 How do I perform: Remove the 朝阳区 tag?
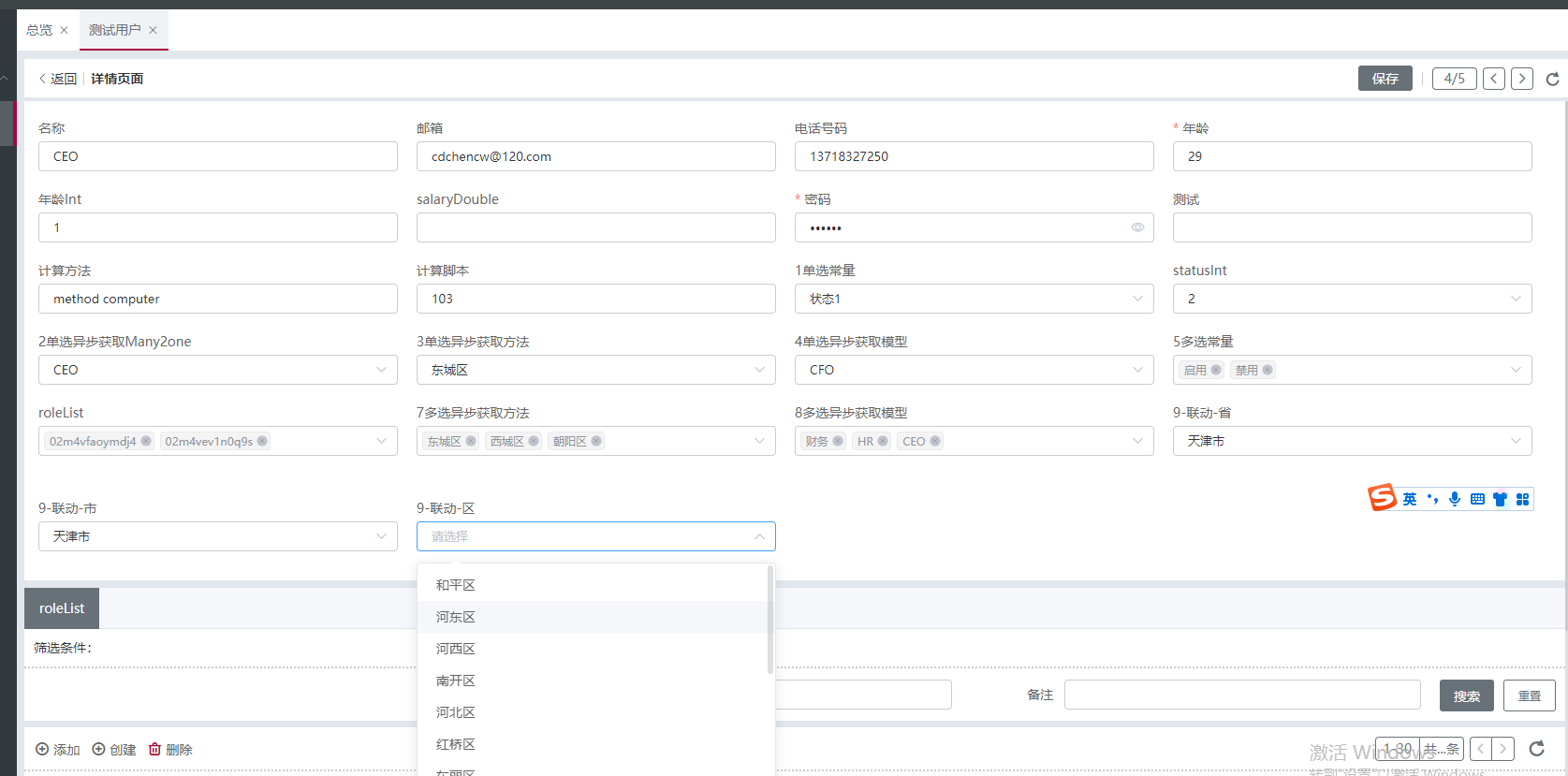tap(596, 441)
